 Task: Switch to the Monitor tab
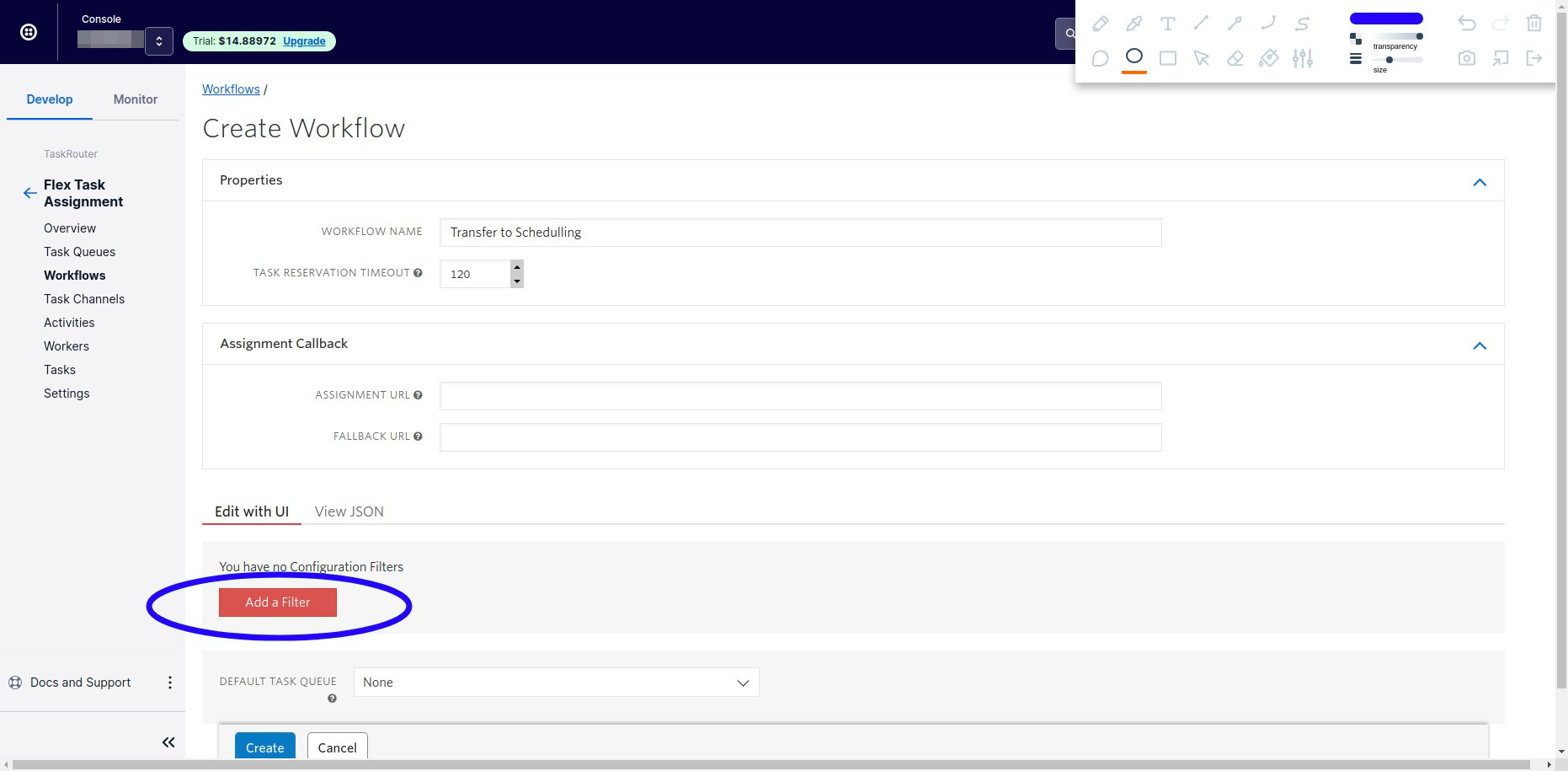pos(136,99)
